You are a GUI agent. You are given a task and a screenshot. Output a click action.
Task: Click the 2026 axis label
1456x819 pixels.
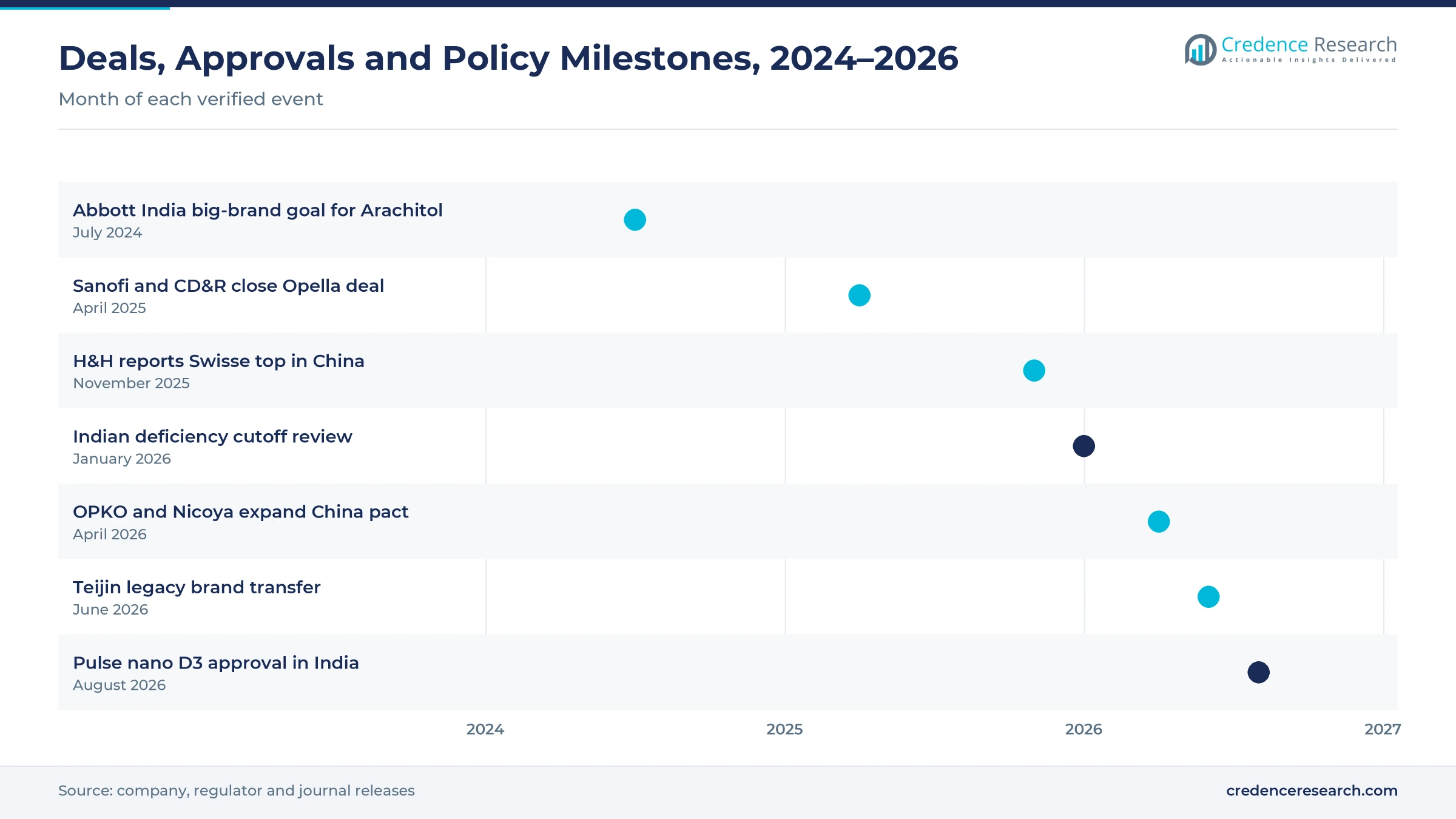click(x=1084, y=729)
